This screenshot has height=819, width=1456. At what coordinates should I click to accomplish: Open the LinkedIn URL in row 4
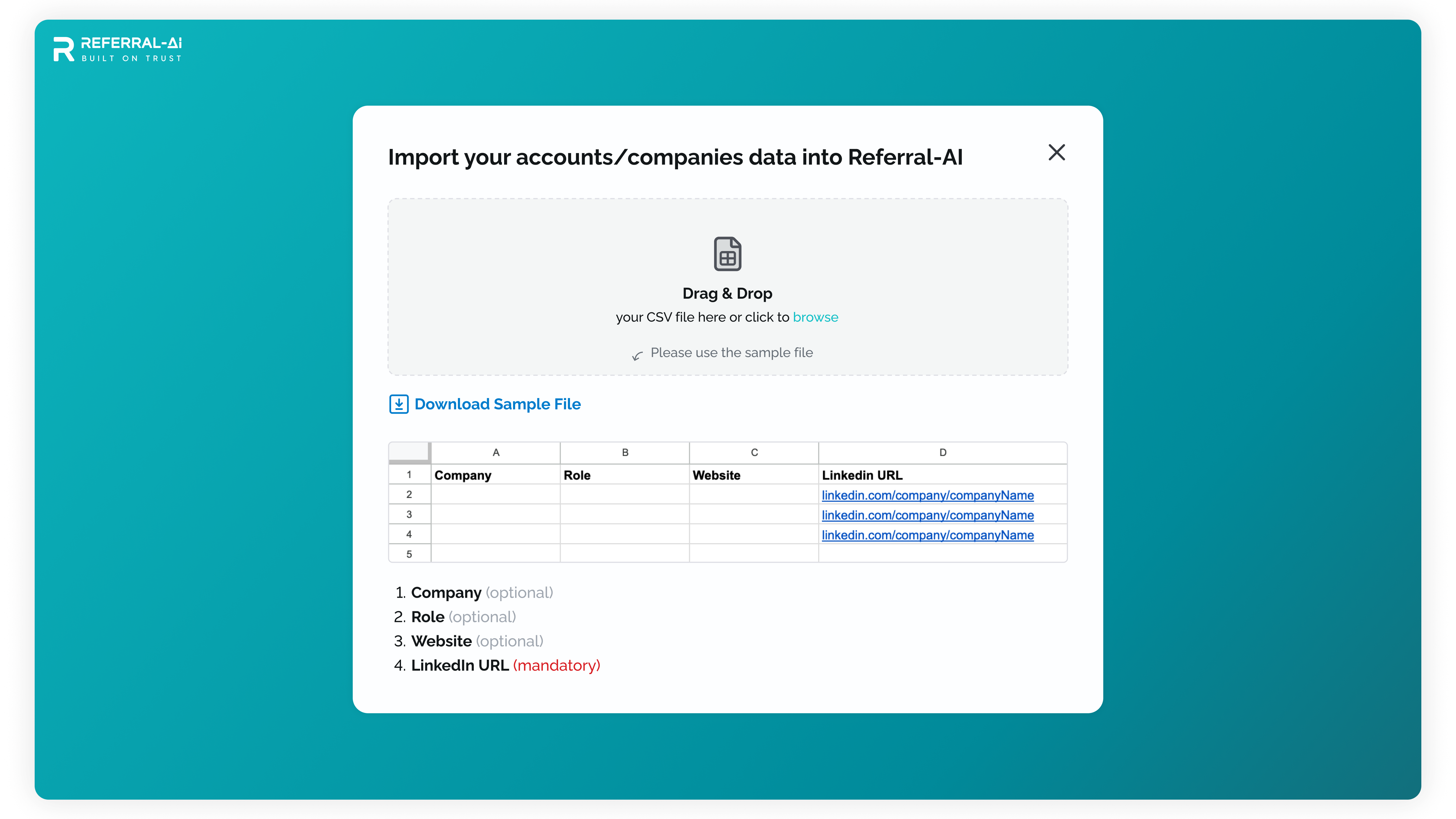(x=928, y=535)
